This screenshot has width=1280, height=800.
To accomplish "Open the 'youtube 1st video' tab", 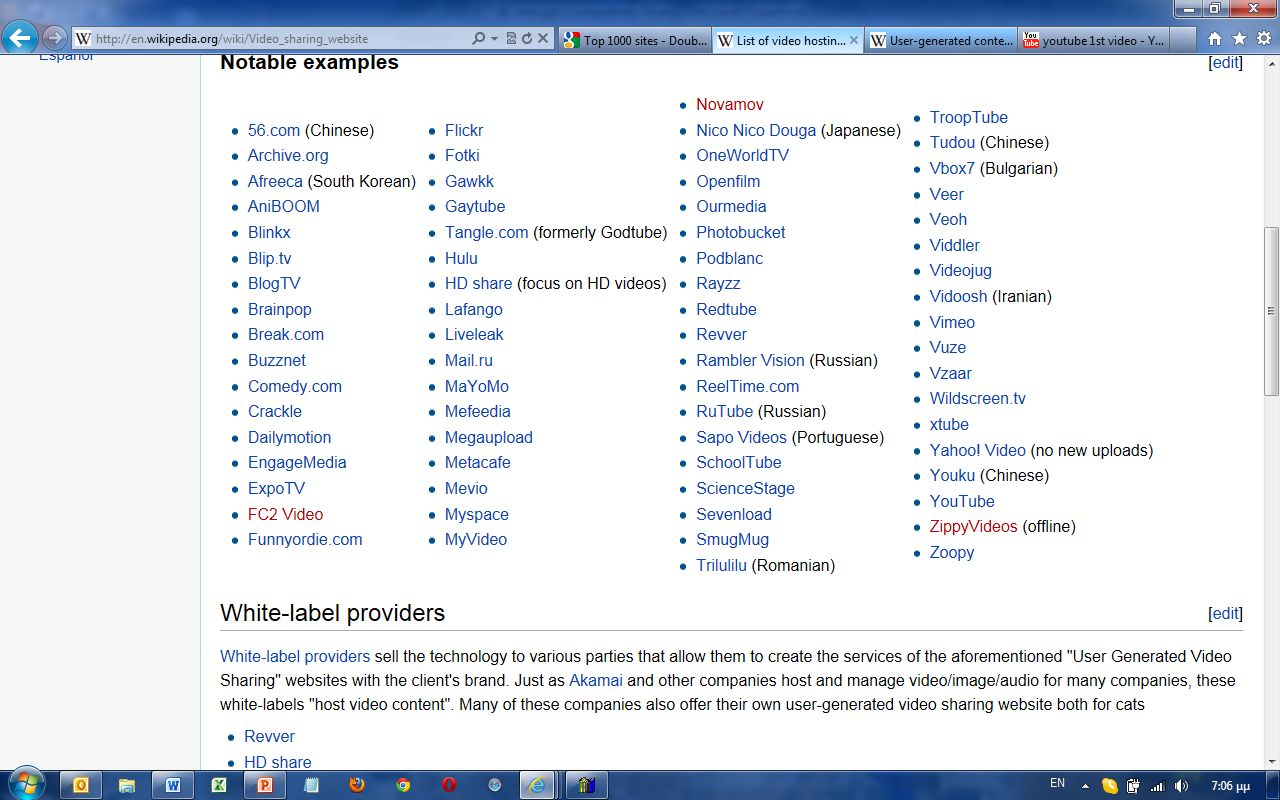I will tap(1094, 40).
